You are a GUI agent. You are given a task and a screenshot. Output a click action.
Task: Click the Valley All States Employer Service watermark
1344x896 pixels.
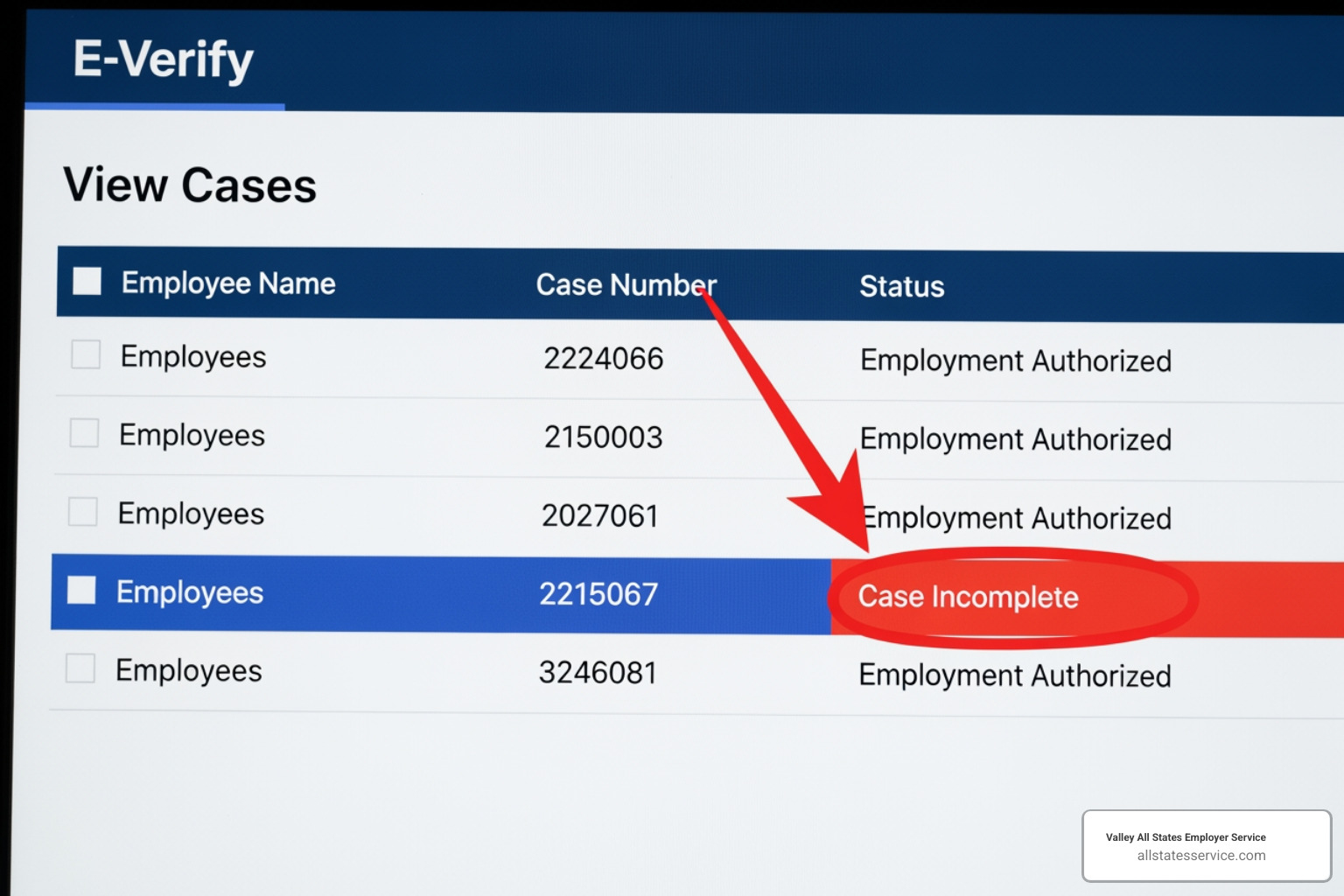pos(1185,837)
